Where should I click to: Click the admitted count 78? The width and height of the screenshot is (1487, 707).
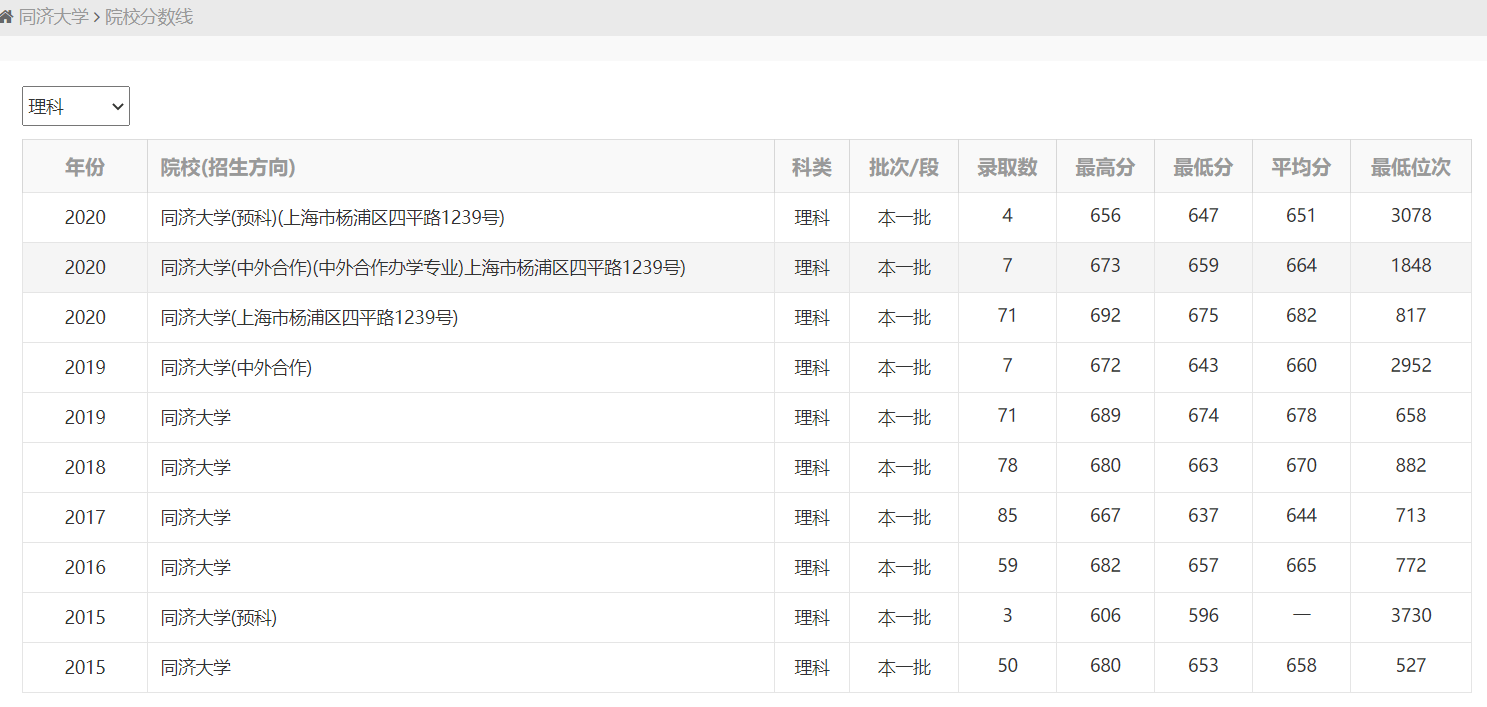[x=1007, y=465]
